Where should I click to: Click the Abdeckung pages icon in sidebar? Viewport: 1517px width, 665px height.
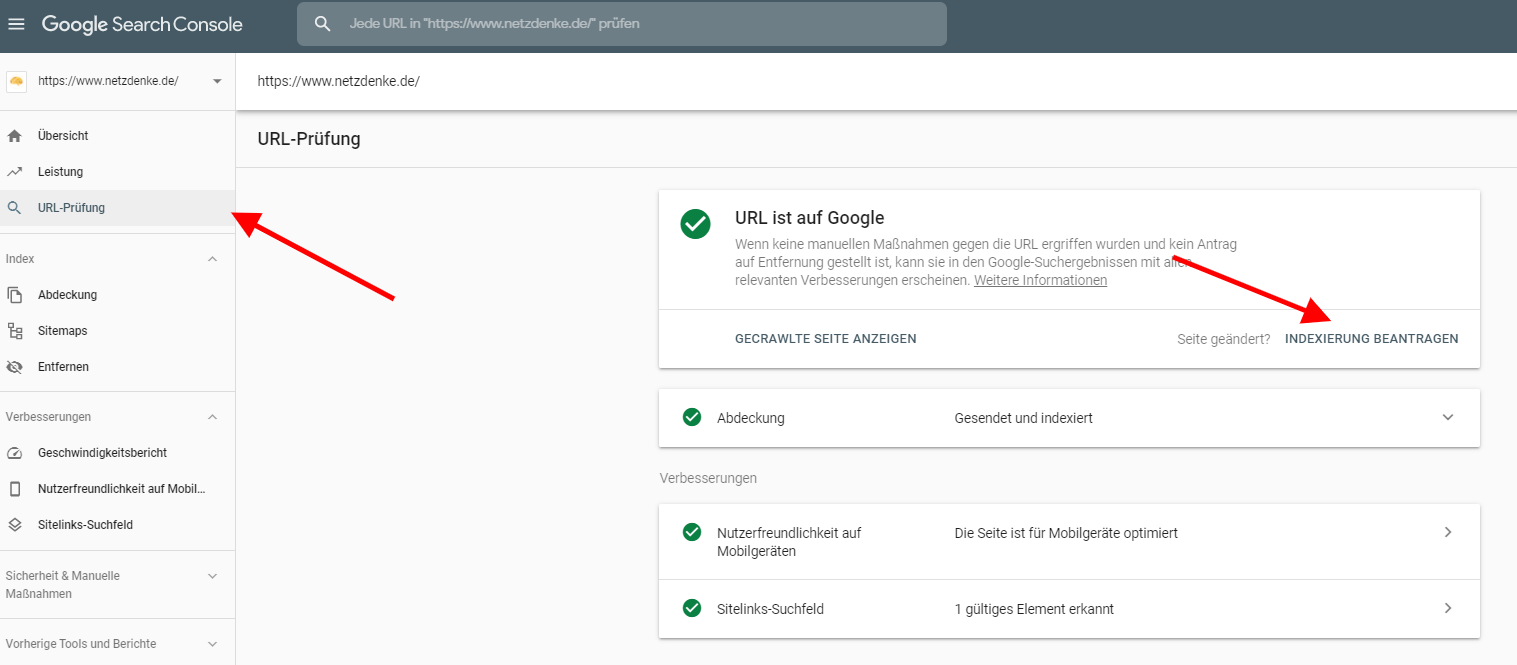[x=14, y=295]
